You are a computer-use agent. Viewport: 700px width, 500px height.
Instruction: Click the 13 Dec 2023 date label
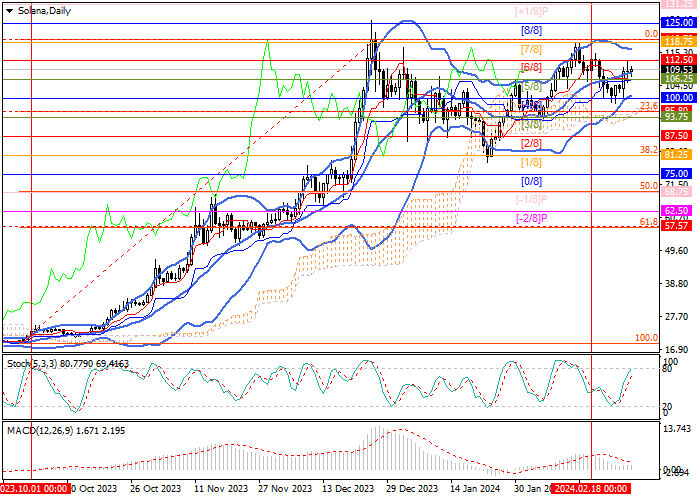click(x=349, y=489)
